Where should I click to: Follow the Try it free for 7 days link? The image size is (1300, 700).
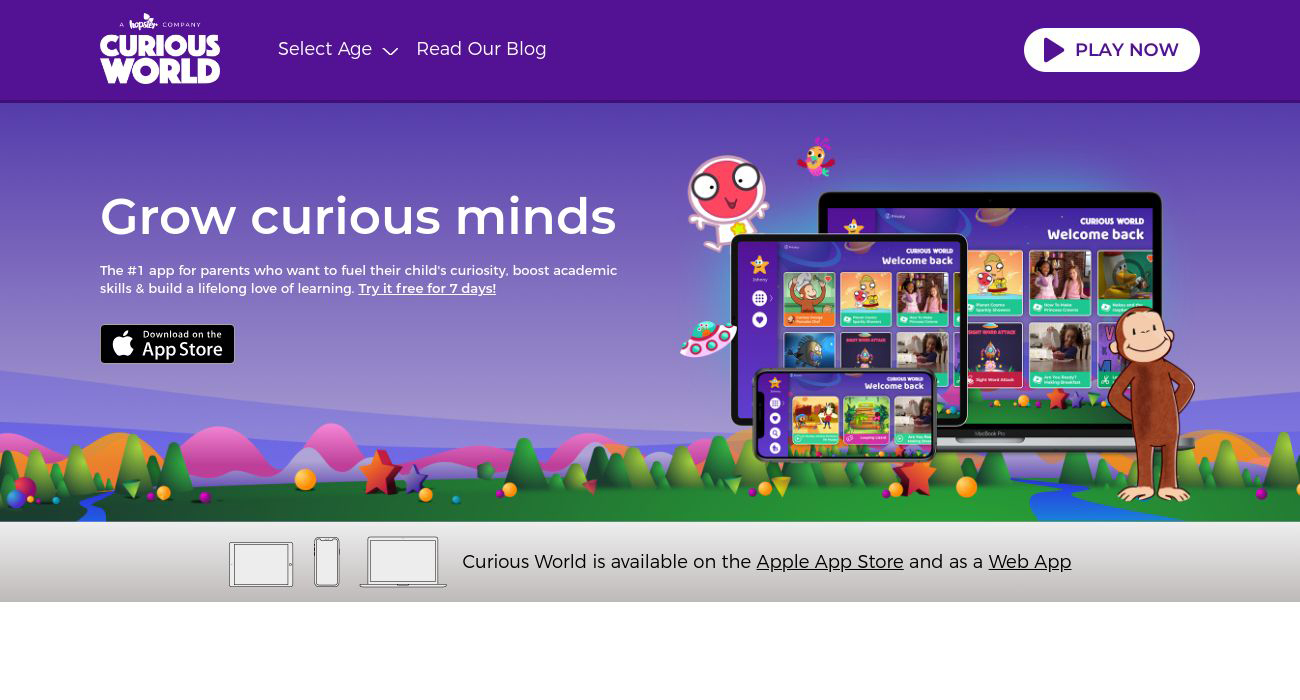(x=427, y=289)
